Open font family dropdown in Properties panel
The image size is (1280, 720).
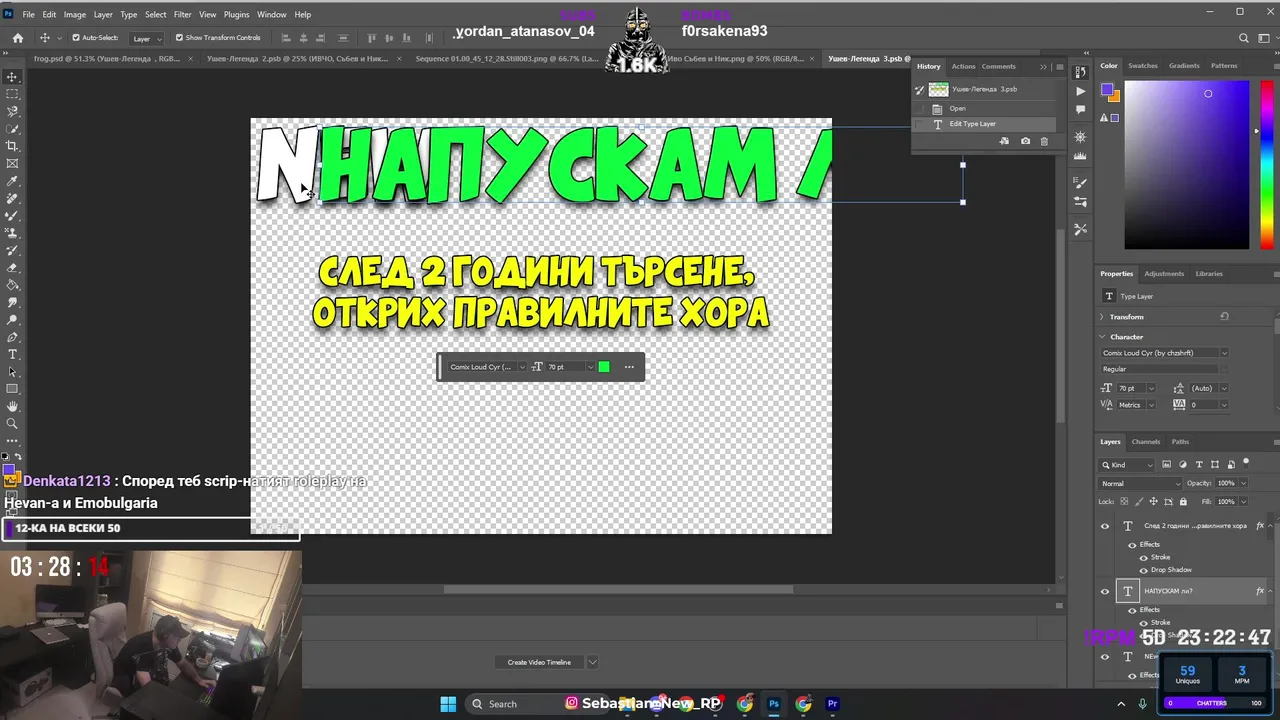click(1224, 353)
